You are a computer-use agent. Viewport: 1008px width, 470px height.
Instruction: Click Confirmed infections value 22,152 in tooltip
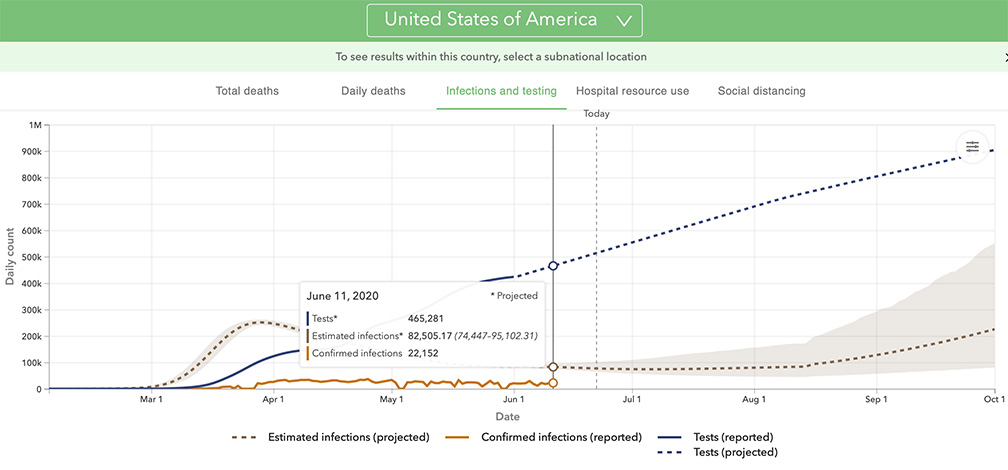pyautogui.click(x=422, y=352)
